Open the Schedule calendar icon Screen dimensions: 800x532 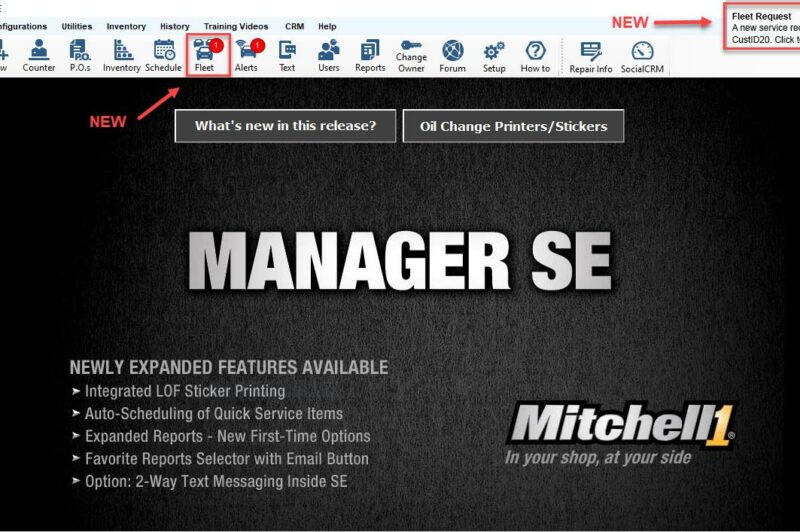point(163,56)
